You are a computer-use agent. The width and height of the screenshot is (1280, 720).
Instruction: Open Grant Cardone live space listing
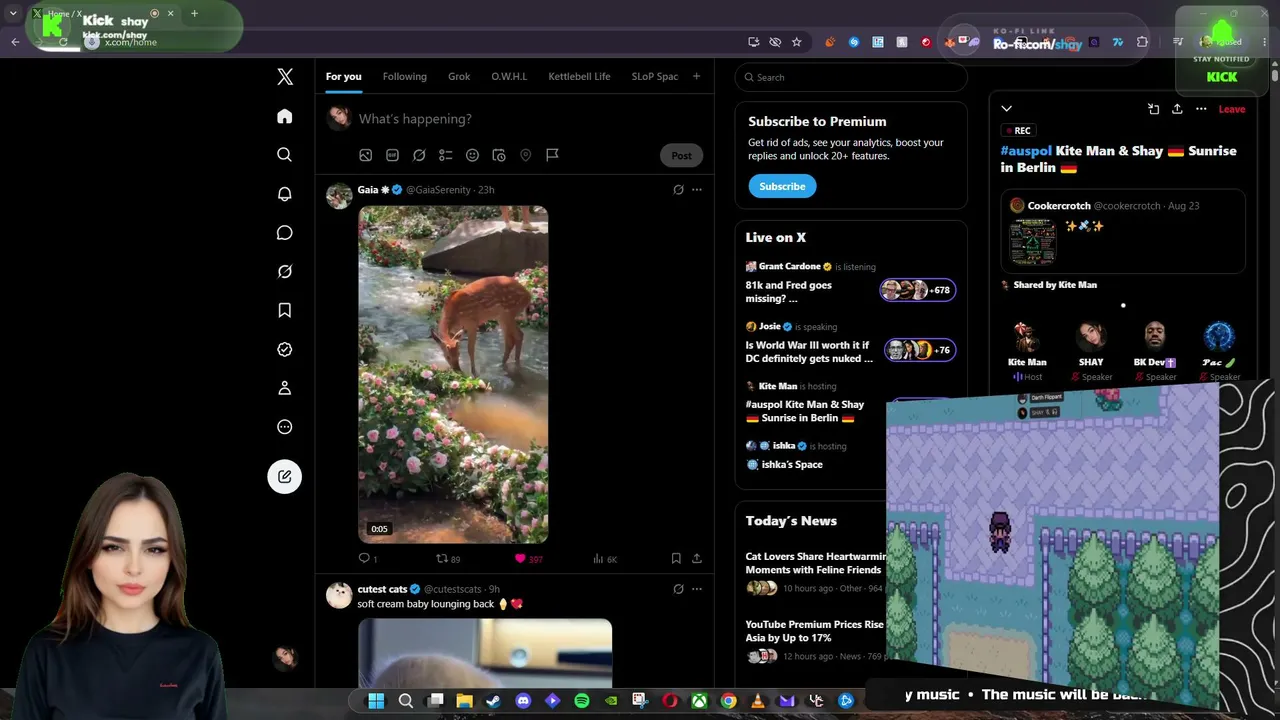pyautogui.click(x=850, y=283)
